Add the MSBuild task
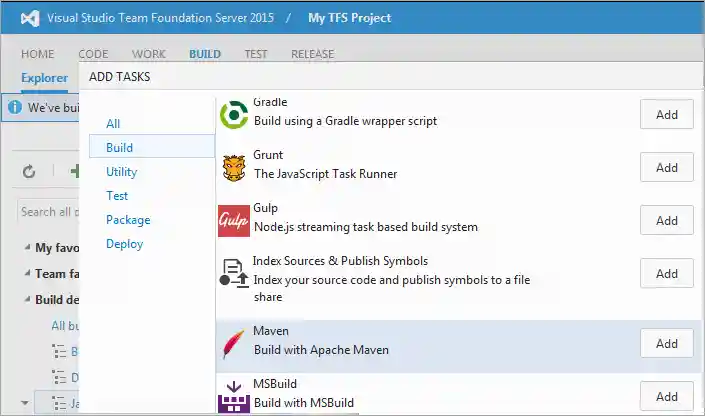 pos(667,397)
